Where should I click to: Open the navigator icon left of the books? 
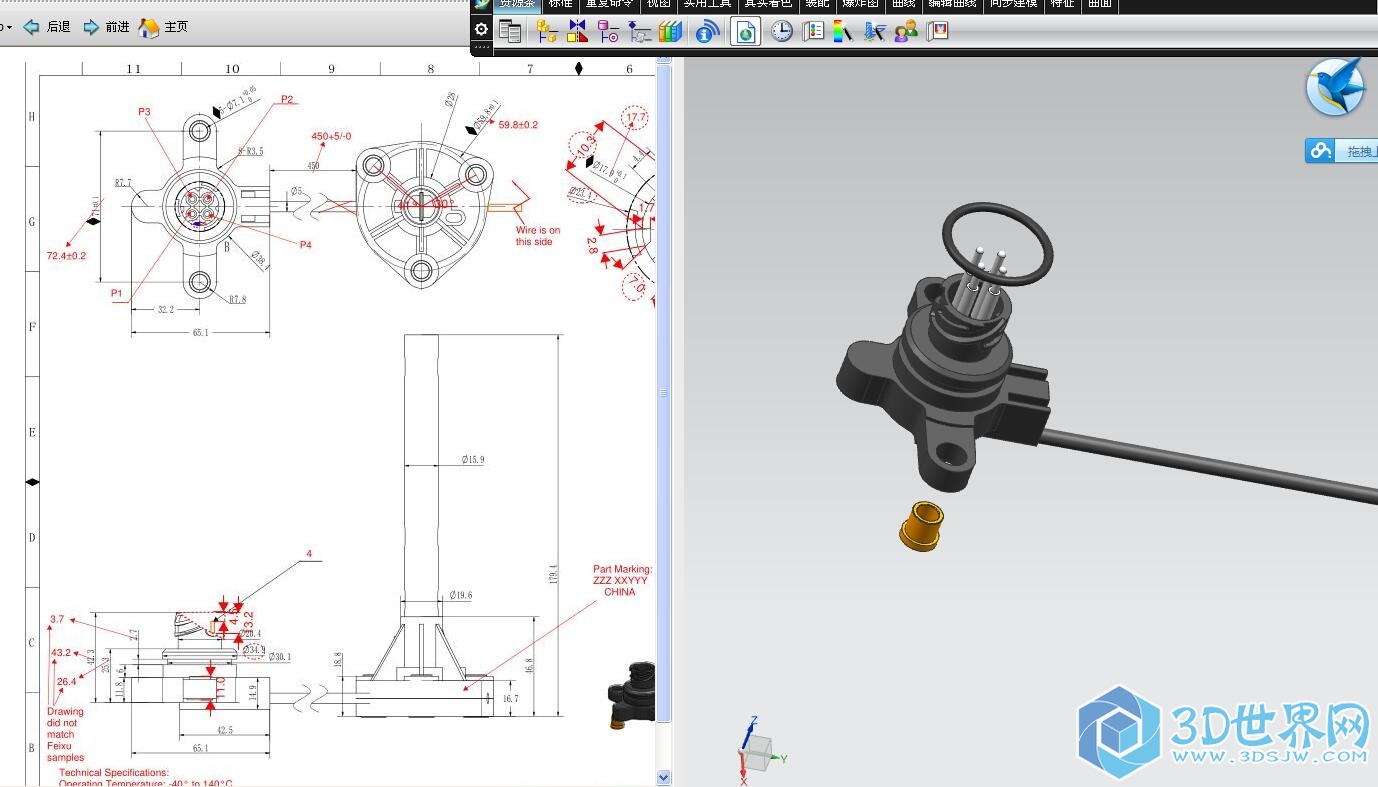(x=640, y=31)
